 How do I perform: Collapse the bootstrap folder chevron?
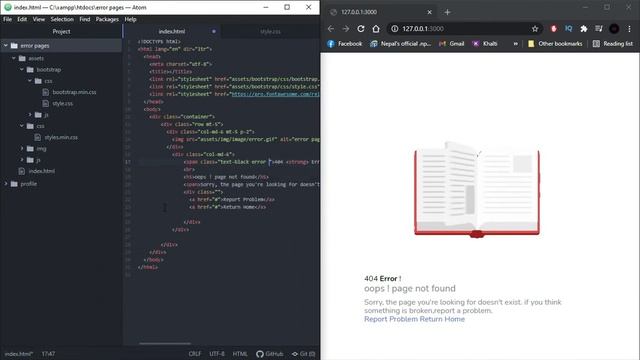tap(22, 70)
